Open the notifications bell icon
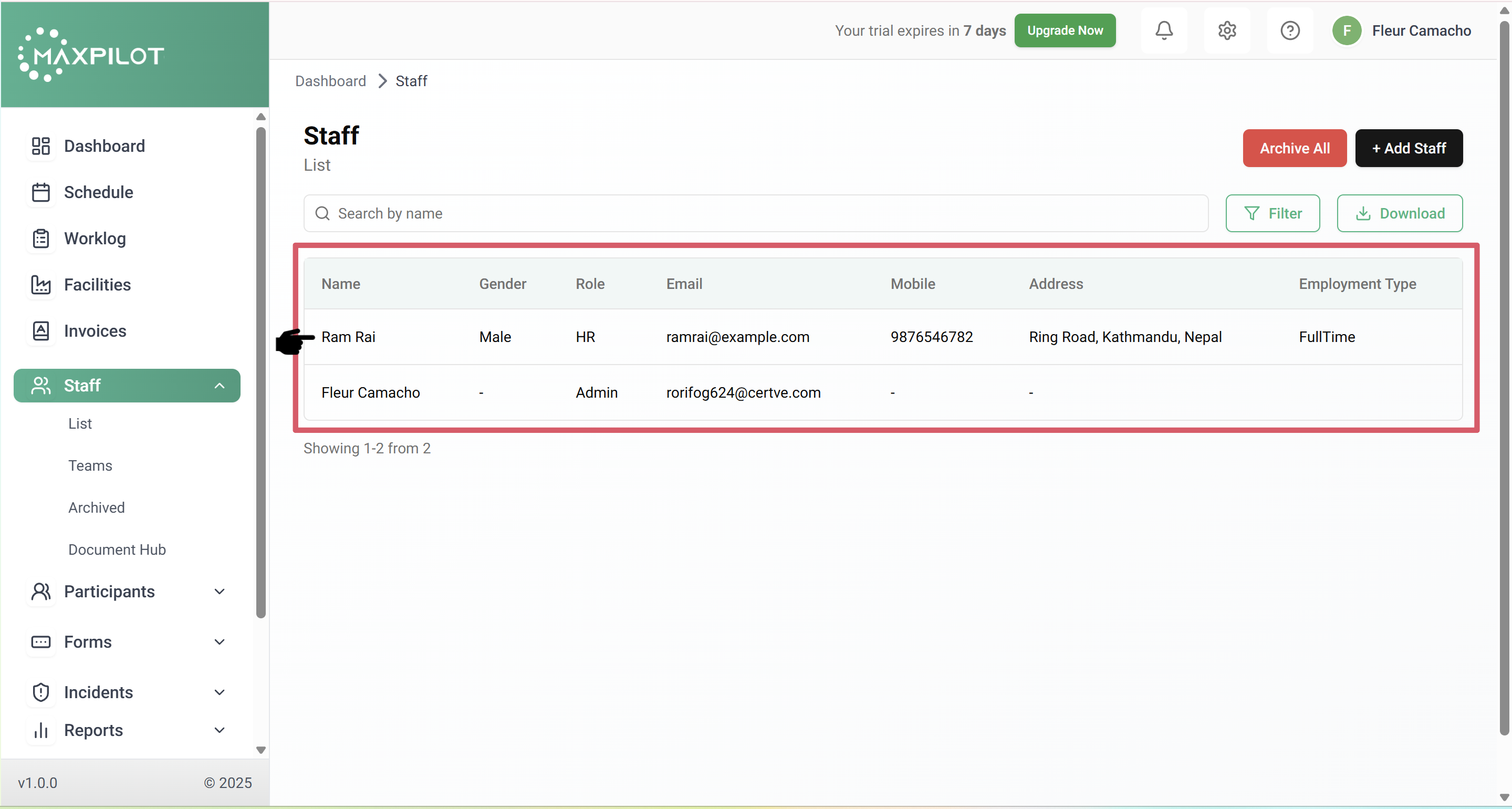The image size is (1512, 809). [1164, 30]
